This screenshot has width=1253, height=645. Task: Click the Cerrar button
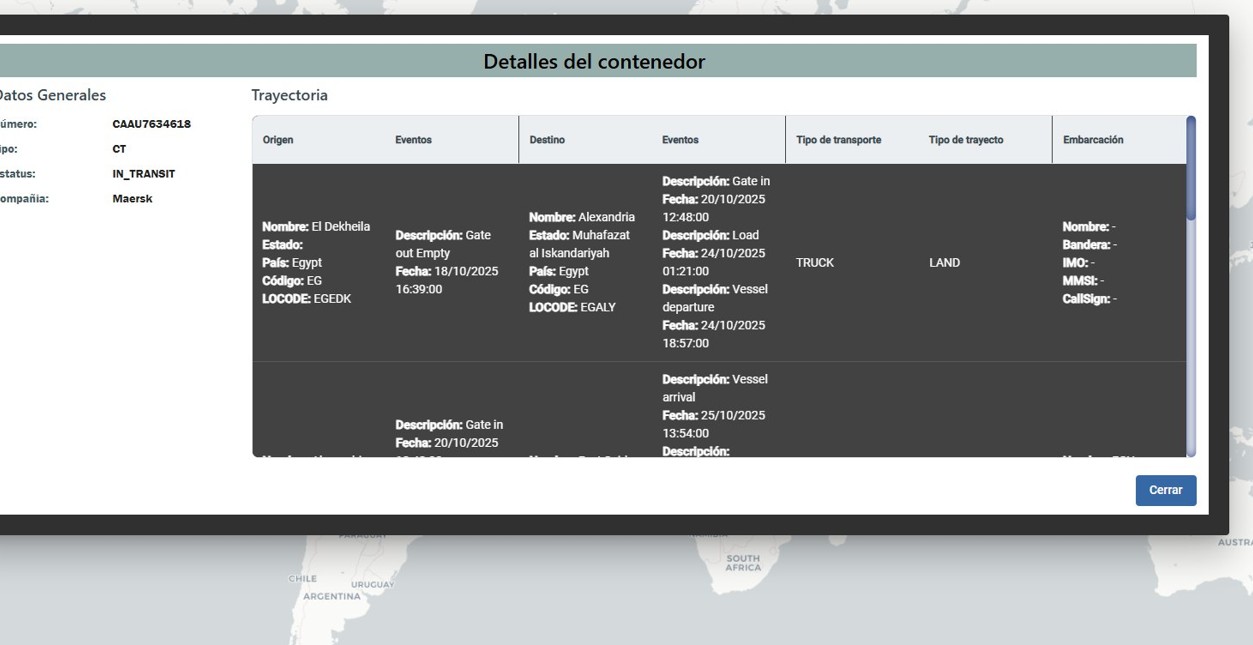click(x=1165, y=490)
